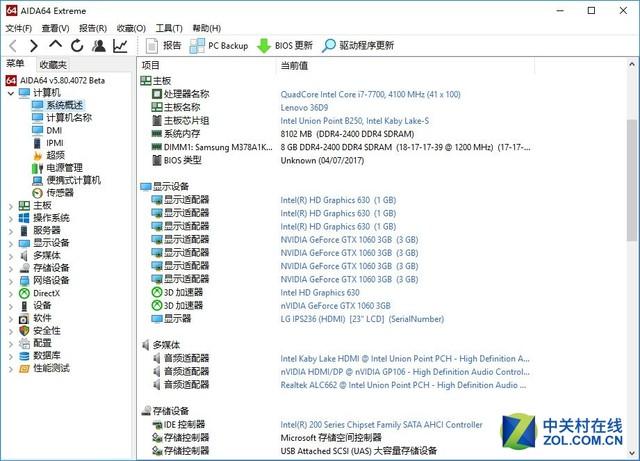Screen dimensions: 640x461
Task: Open the 收藏(O) menu
Action: pyautogui.click(x=131, y=28)
